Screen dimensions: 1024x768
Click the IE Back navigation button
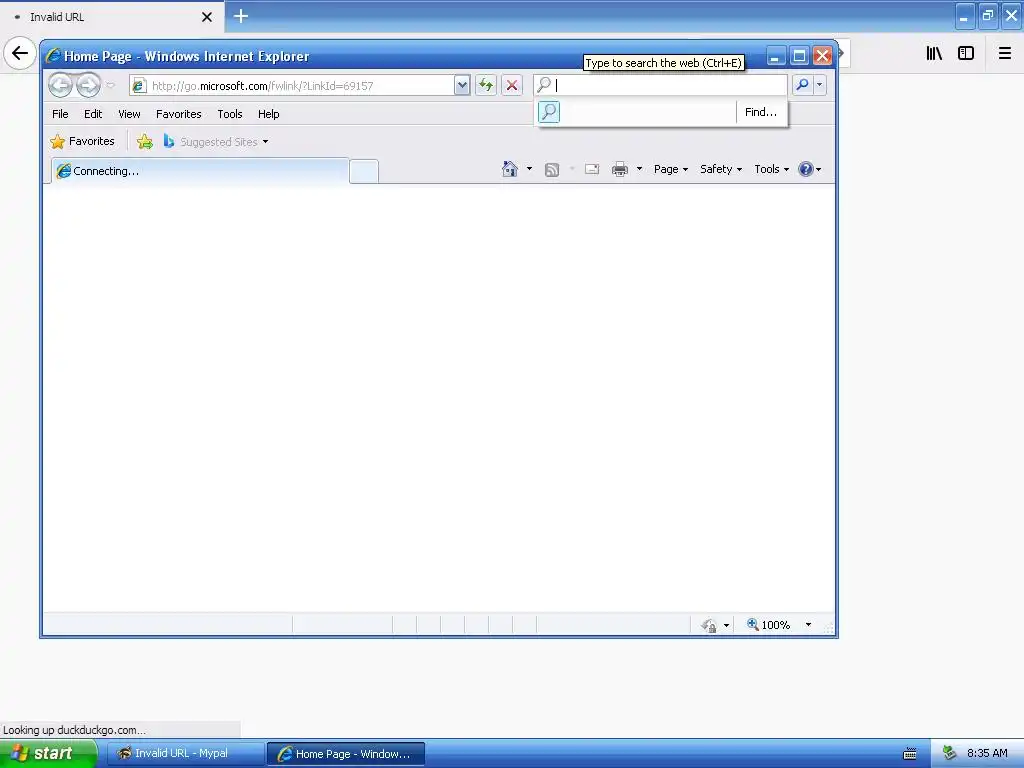pos(60,85)
